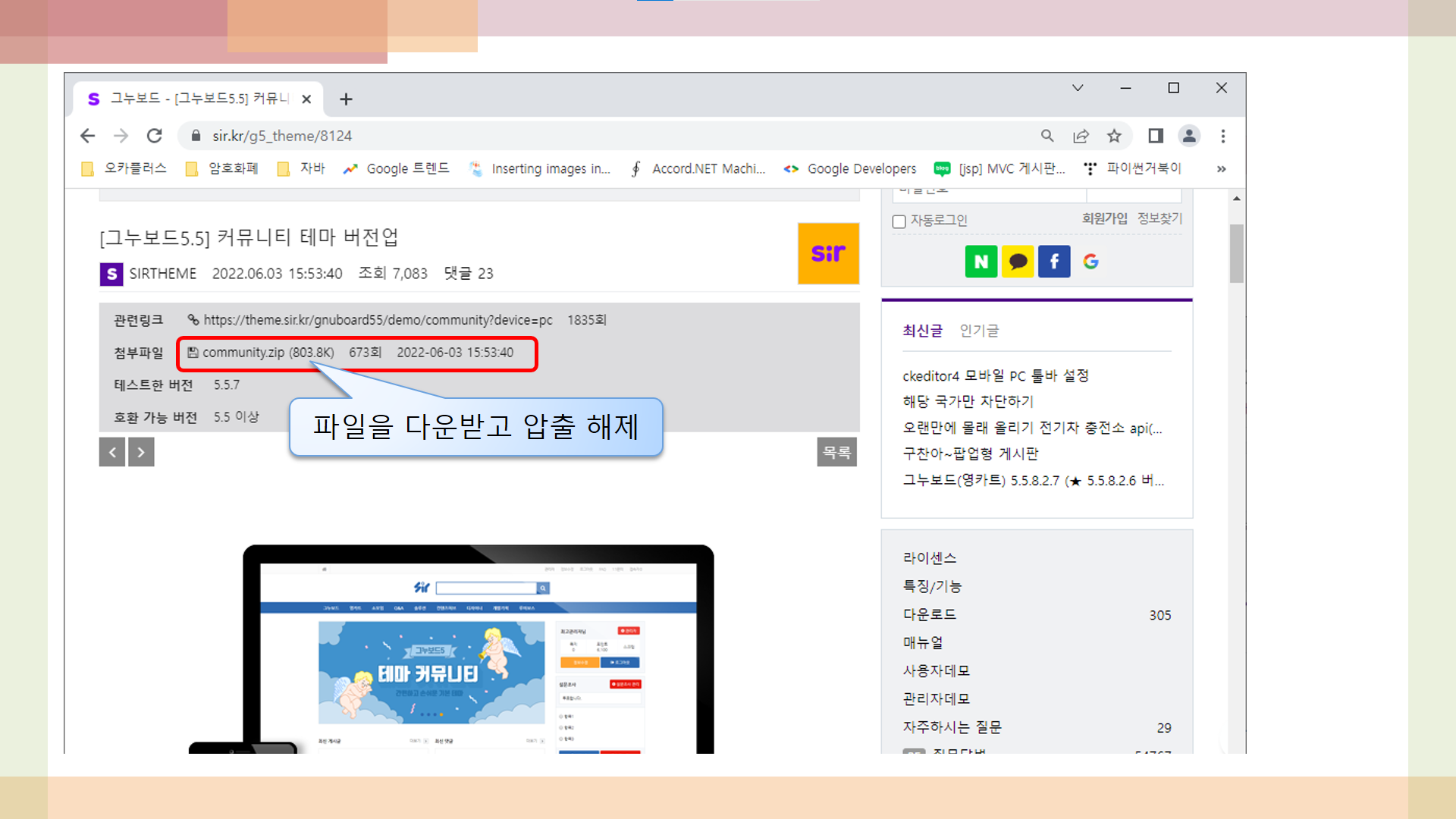This screenshot has width=1456, height=819.
Task: Click the Google login icon
Action: (1090, 262)
